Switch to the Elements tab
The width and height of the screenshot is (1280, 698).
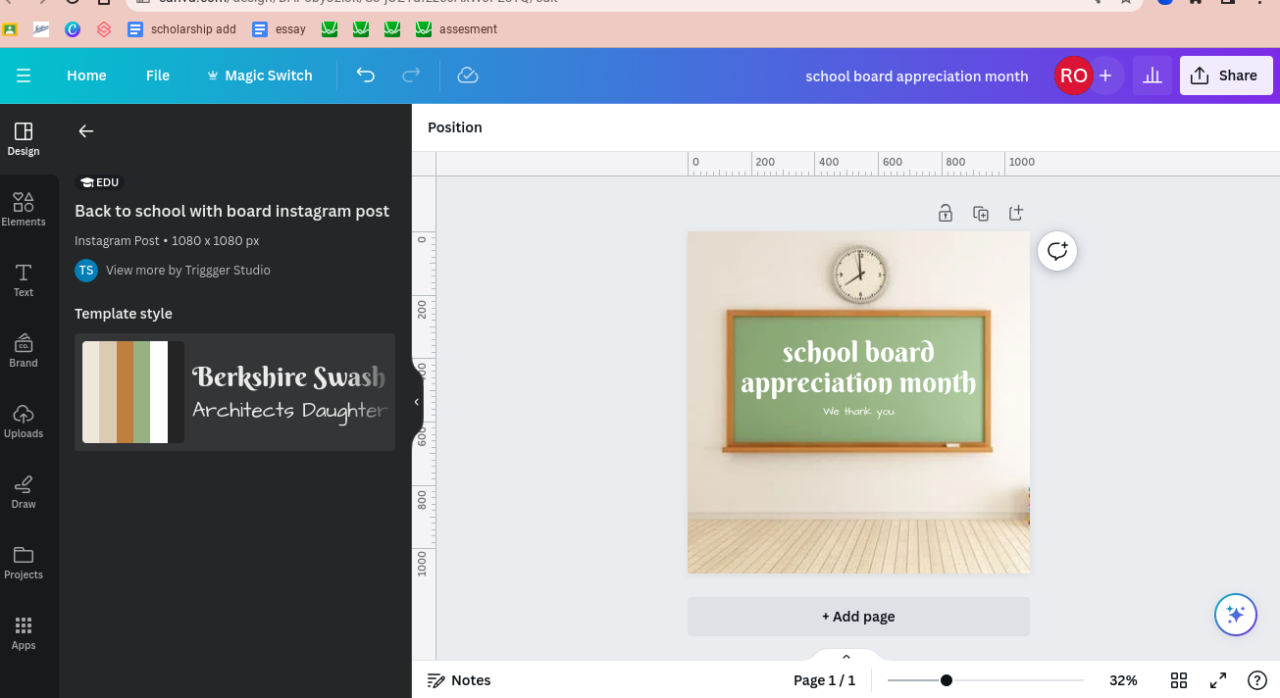click(x=23, y=209)
